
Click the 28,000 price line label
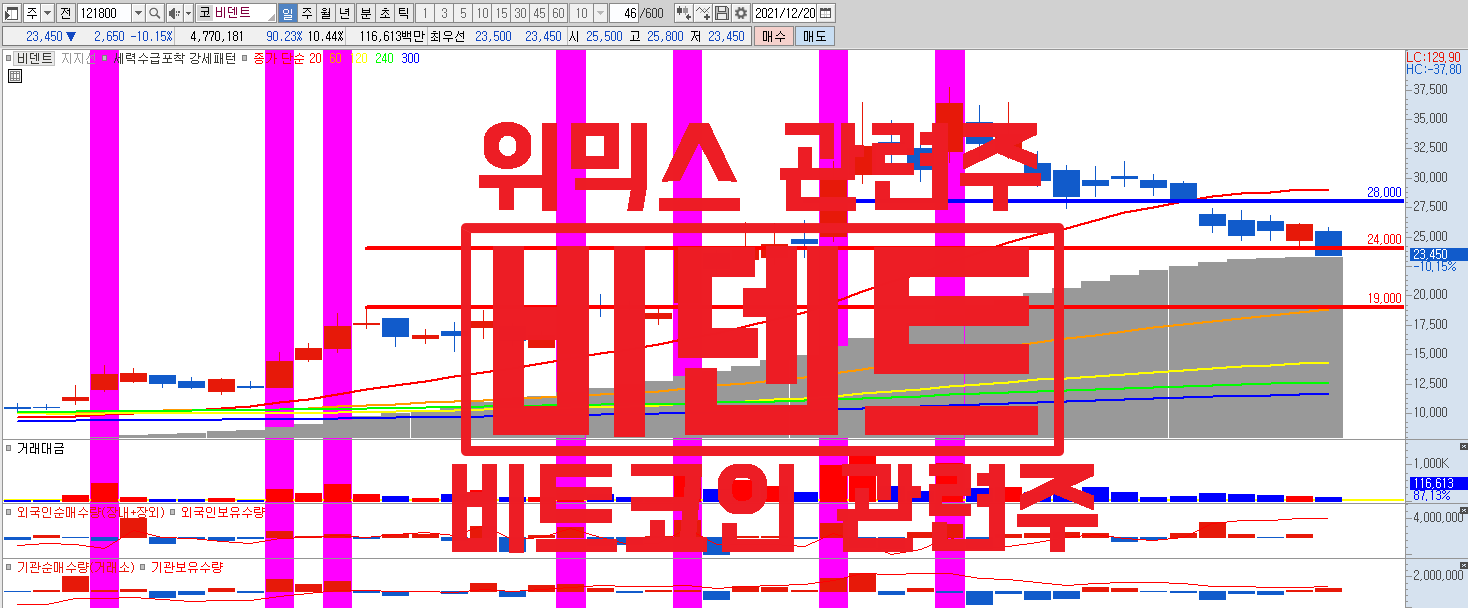point(1385,192)
